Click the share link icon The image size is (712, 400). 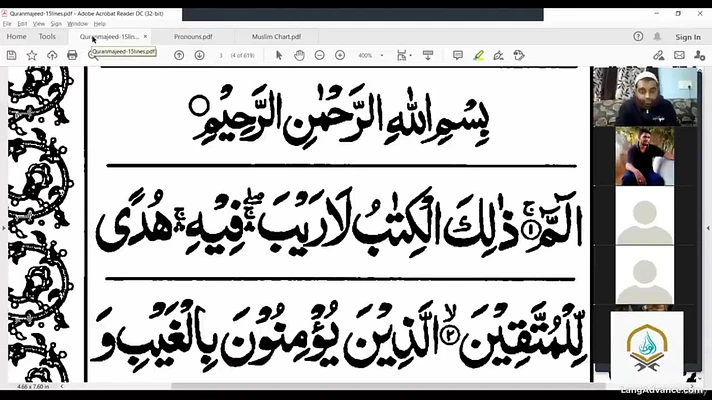(x=658, y=55)
